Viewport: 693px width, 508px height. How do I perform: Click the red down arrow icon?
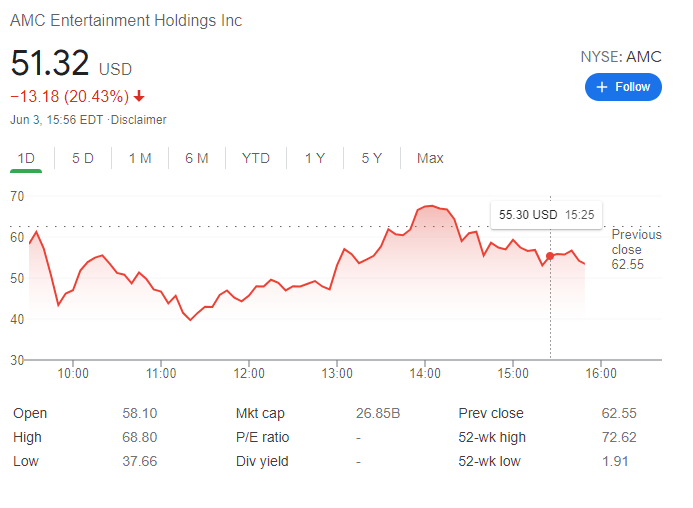click(x=139, y=97)
